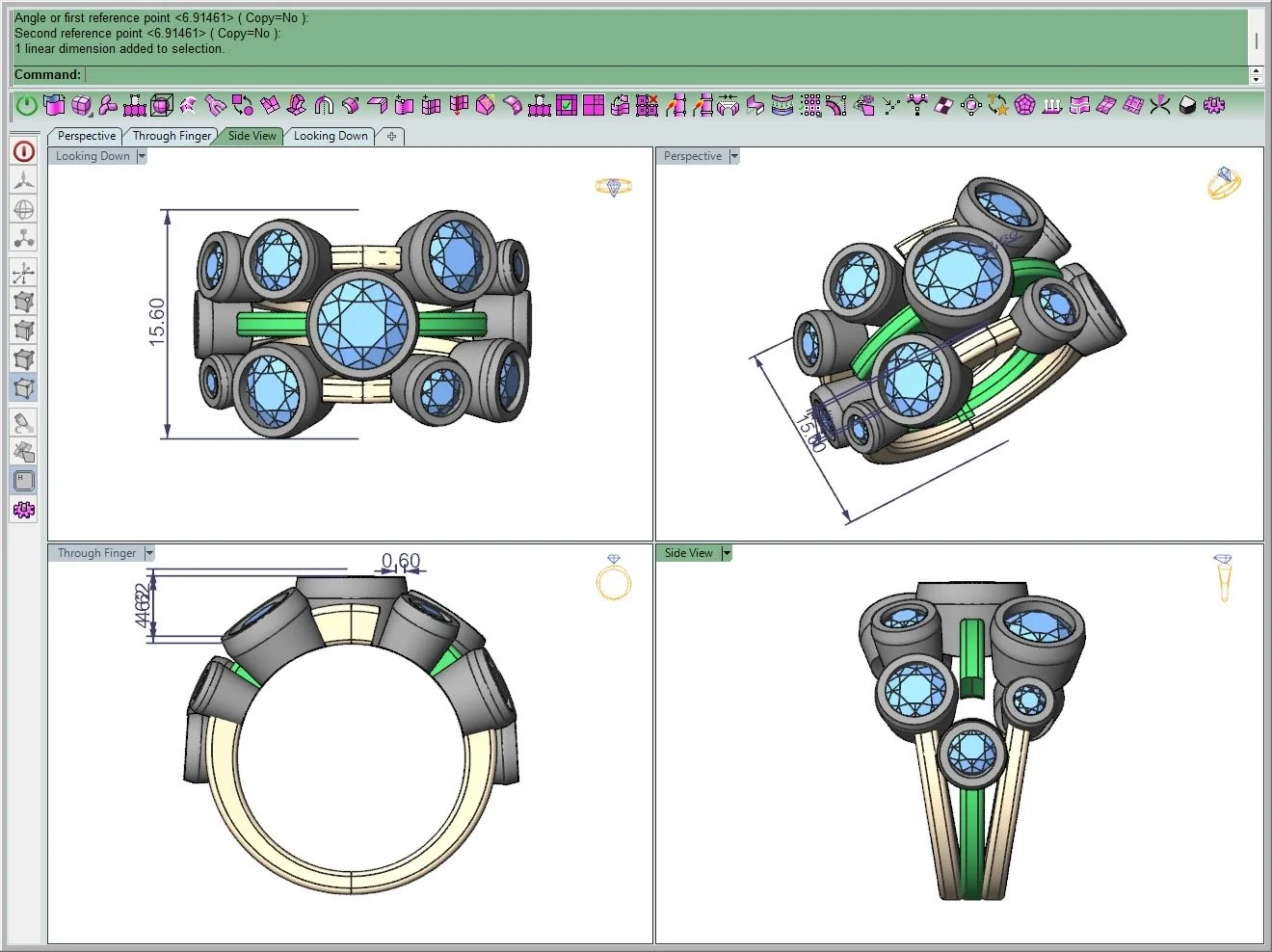Select the pentagon-faceted polyhedron tool

1024,105
